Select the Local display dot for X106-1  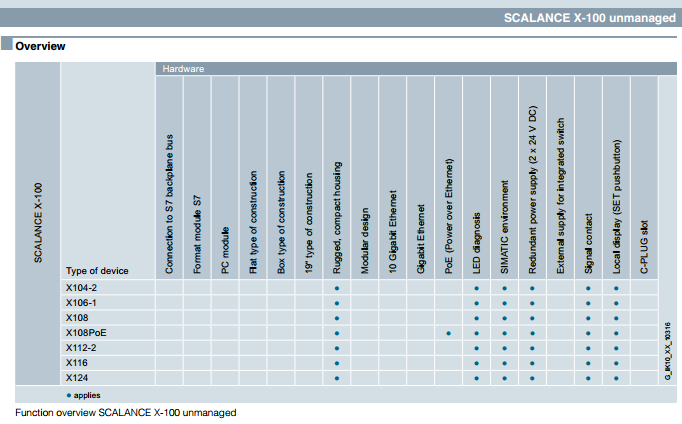[x=616, y=303]
